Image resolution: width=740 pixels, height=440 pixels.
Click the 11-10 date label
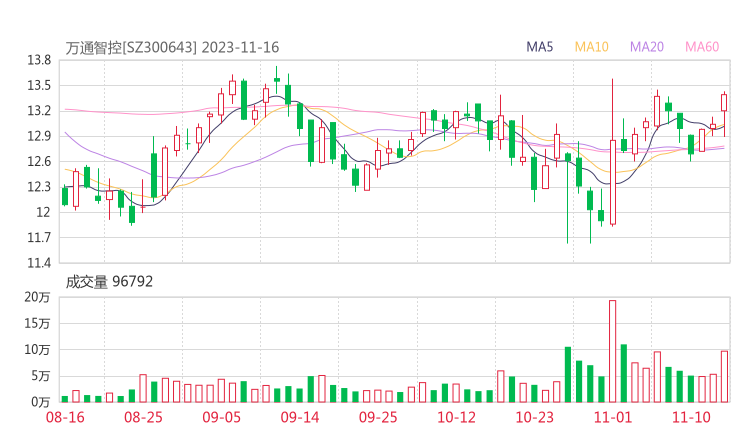coord(691,417)
